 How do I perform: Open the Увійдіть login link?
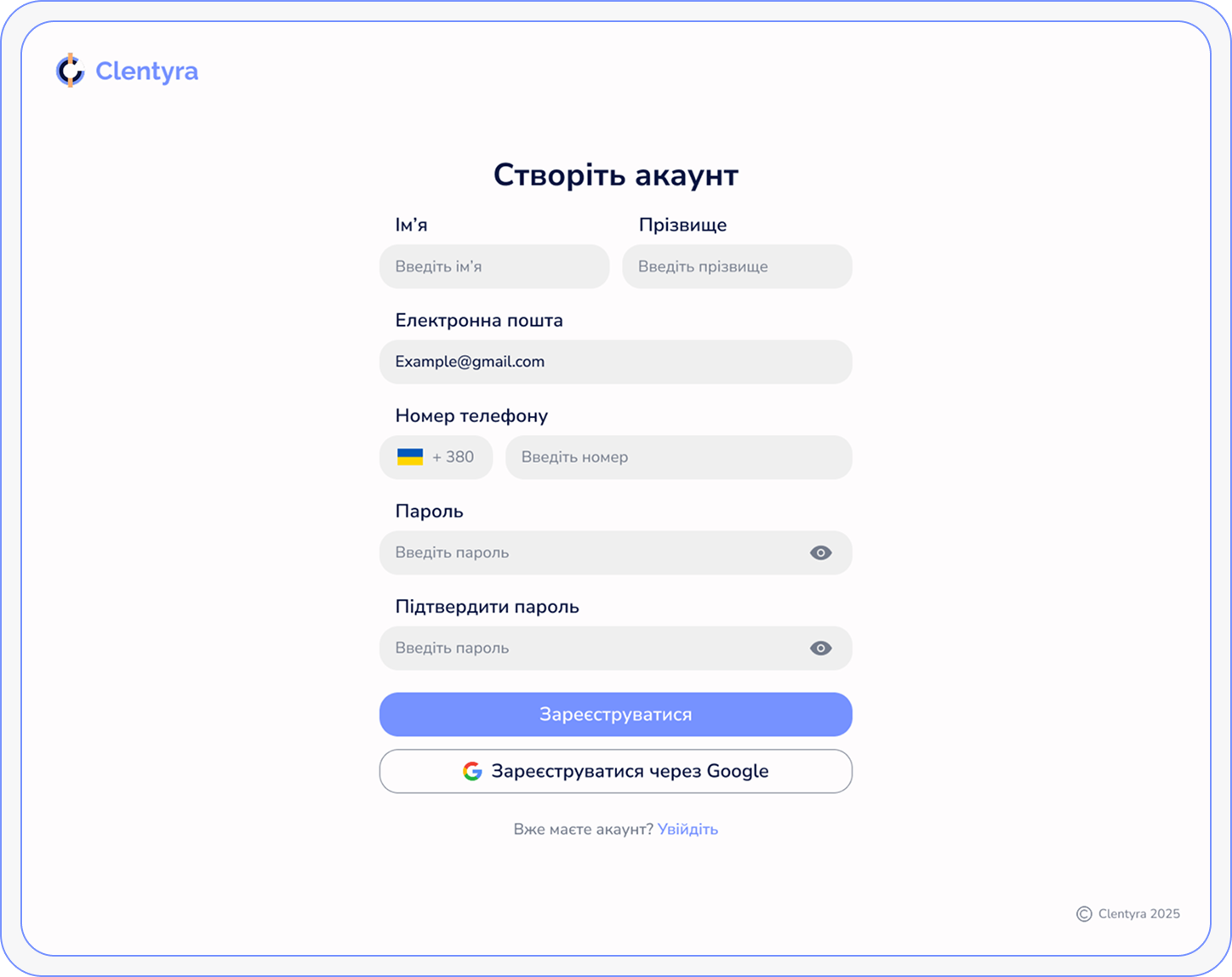[687, 829]
